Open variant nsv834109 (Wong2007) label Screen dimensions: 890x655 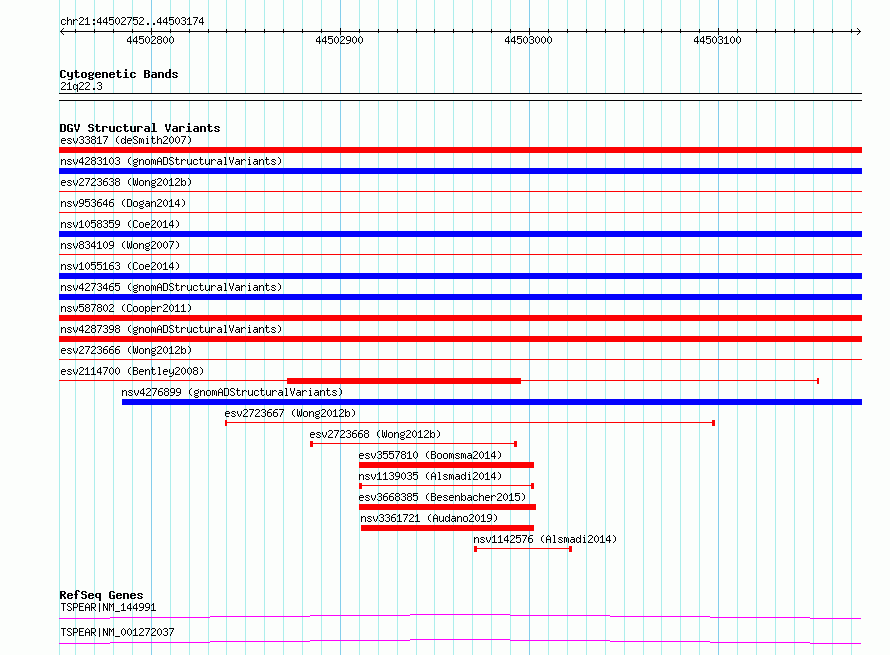(120, 245)
